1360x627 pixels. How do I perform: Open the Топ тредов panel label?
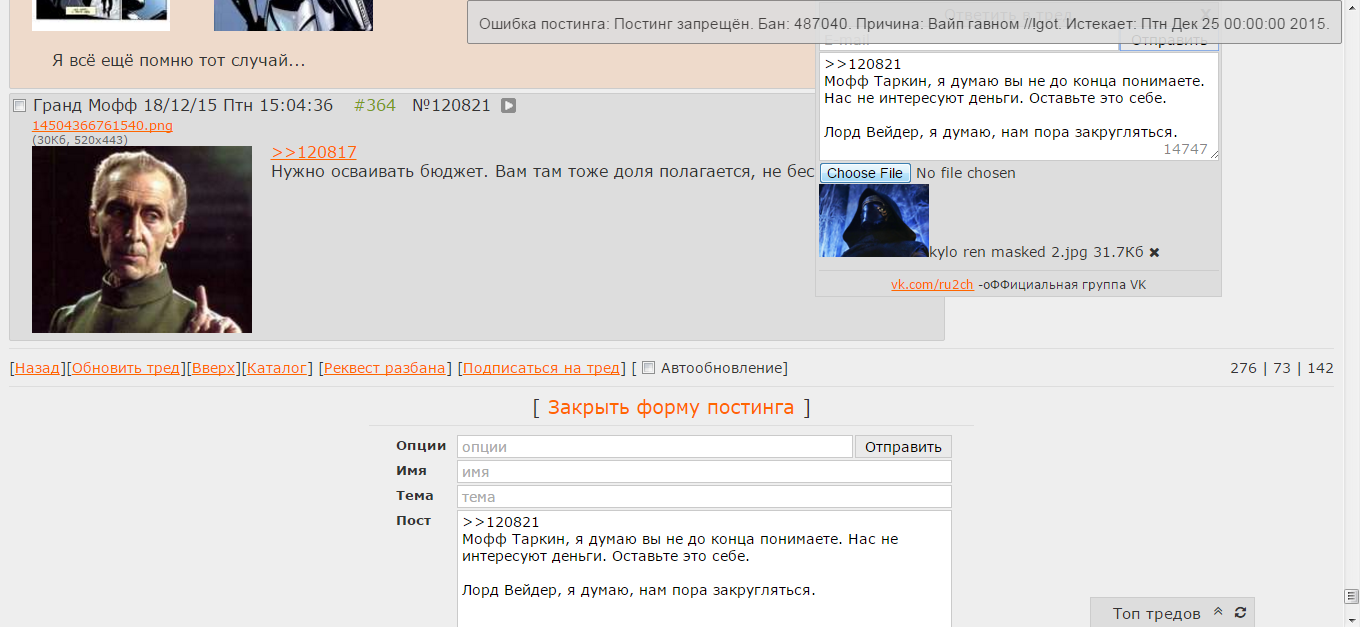[x=1156, y=613]
